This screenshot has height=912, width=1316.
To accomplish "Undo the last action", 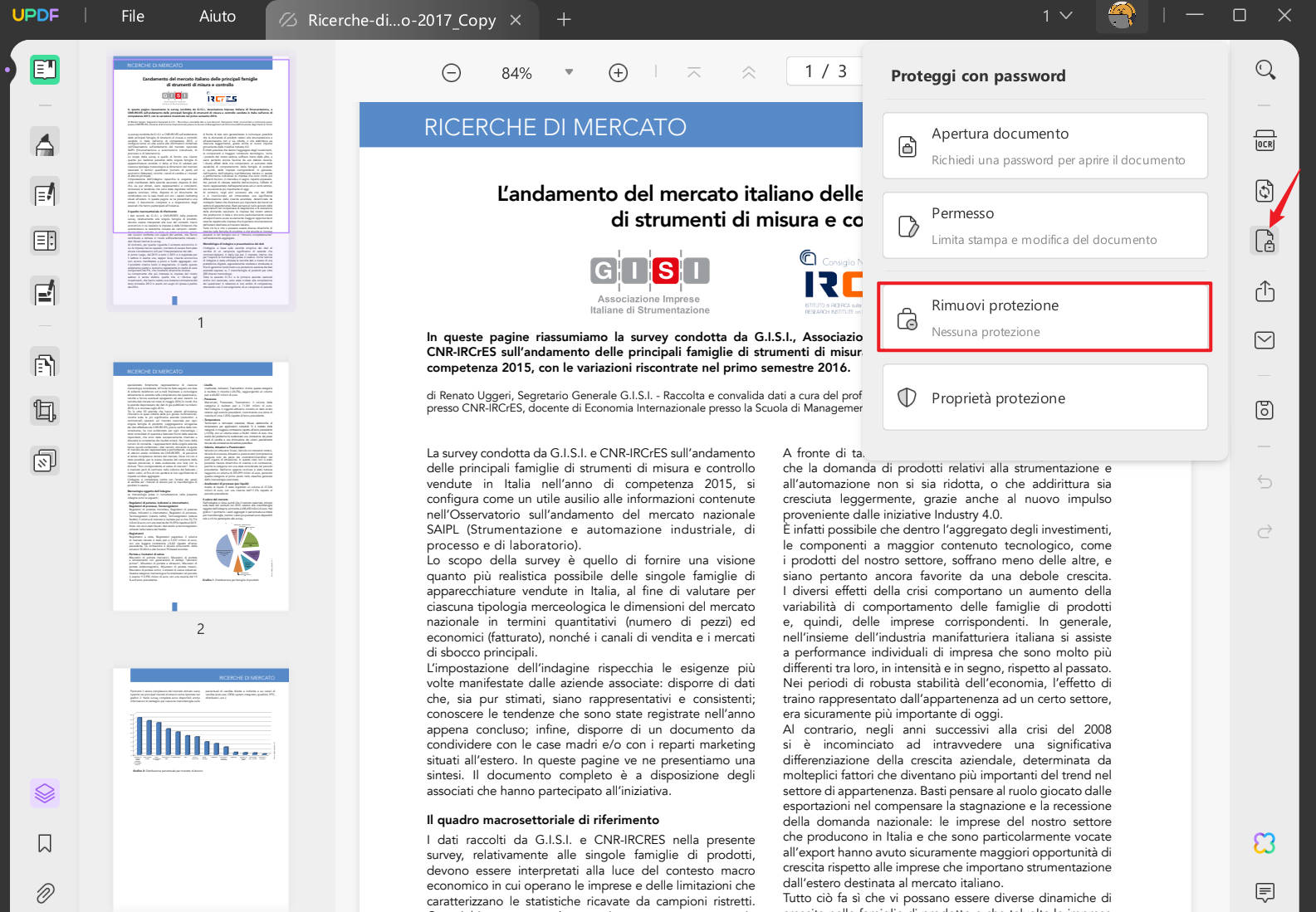I will (1265, 482).
